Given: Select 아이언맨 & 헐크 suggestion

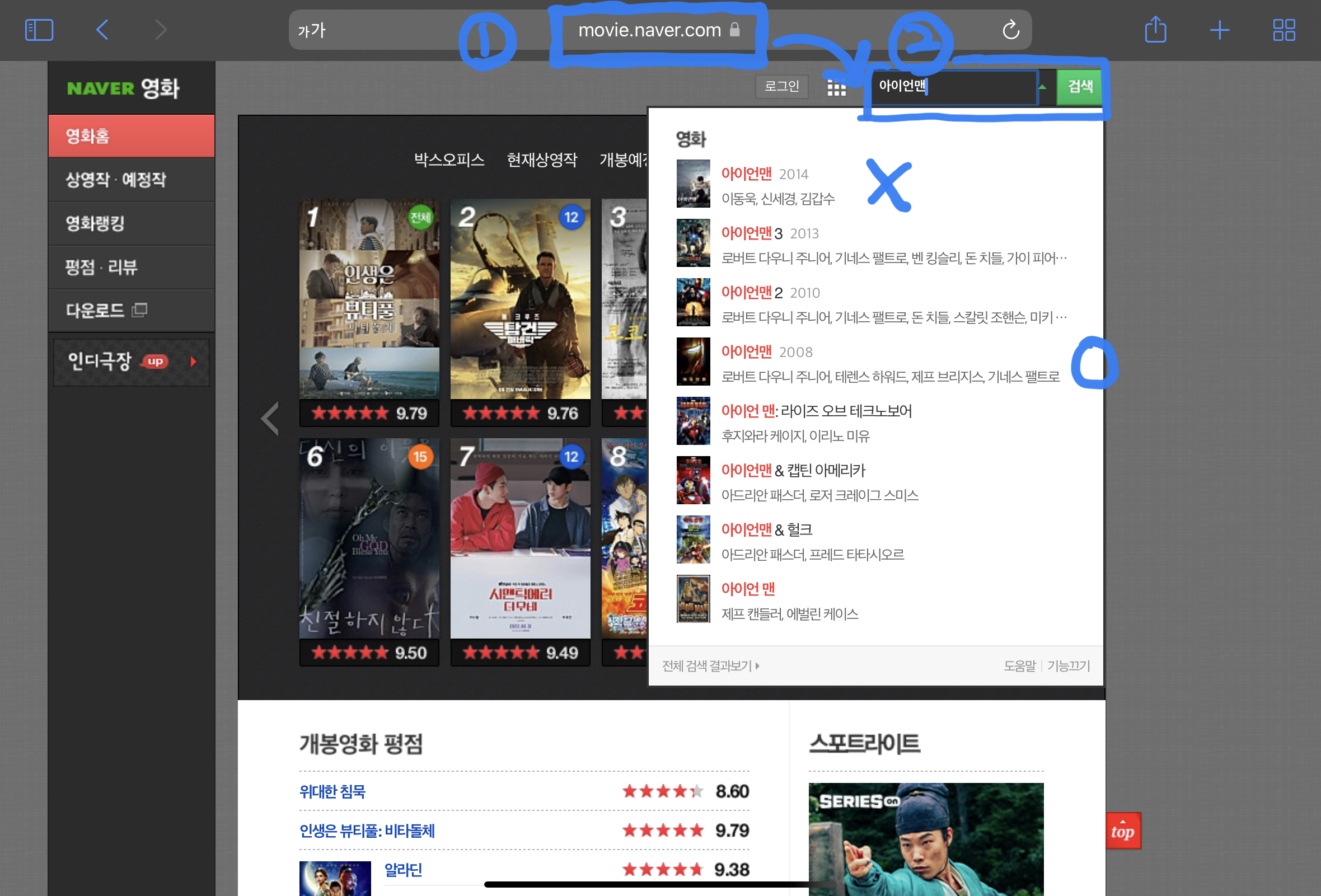Looking at the screenshot, I should pyautogui.click(x=875, y=540).
